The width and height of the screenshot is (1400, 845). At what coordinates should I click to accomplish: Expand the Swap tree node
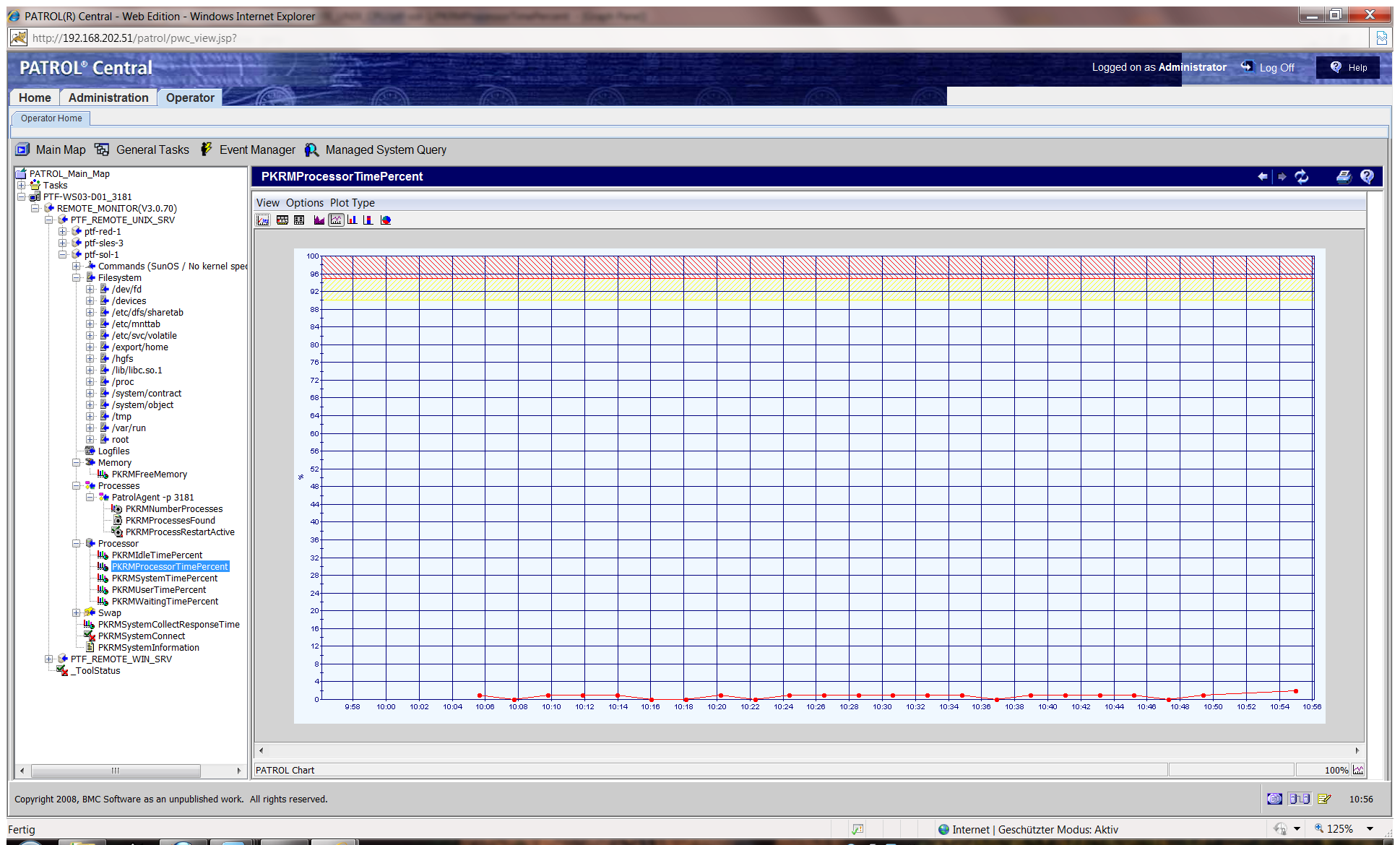[77, 613]
